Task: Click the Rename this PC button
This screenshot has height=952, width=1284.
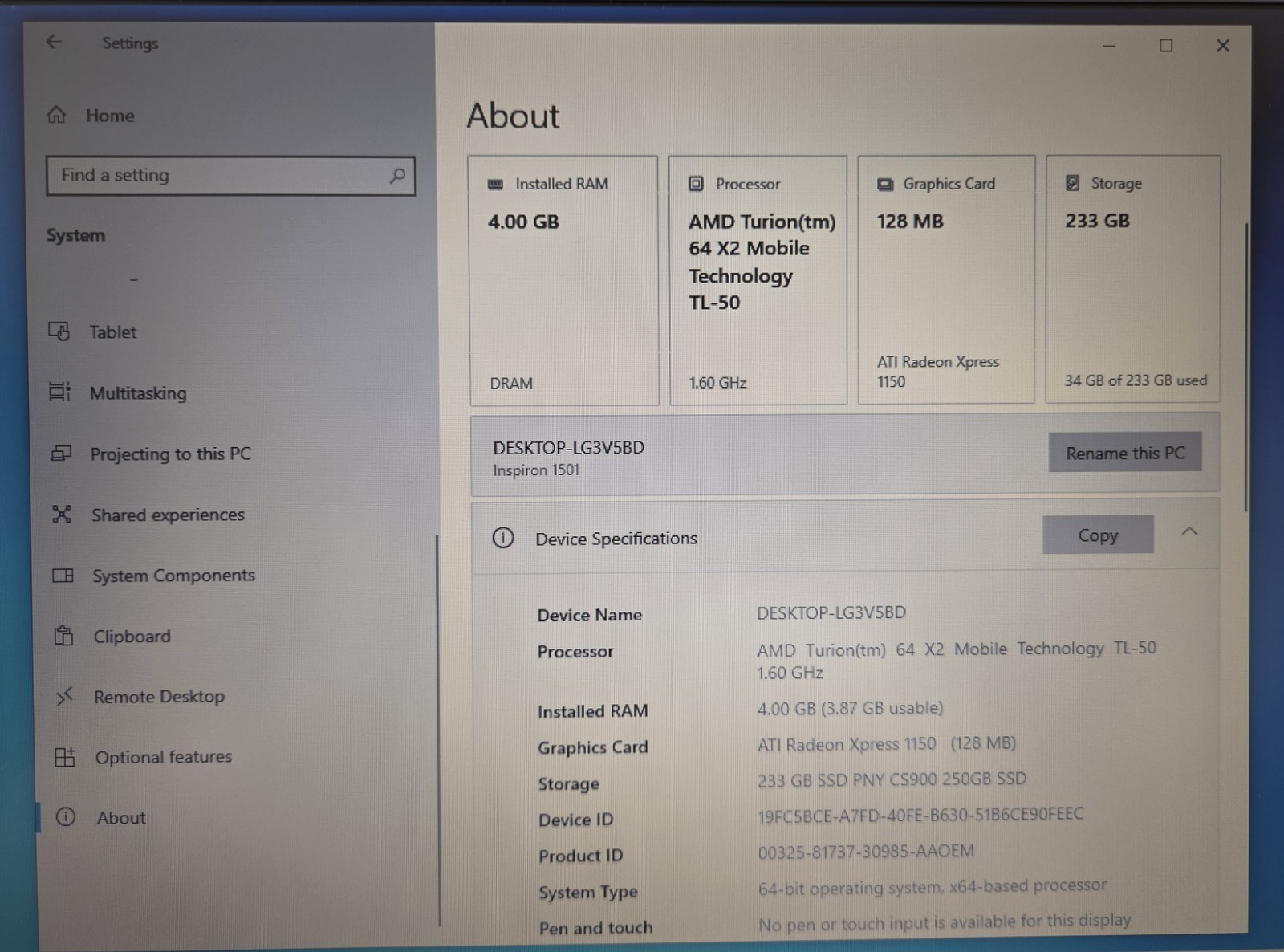Action: click(1125, 453)
